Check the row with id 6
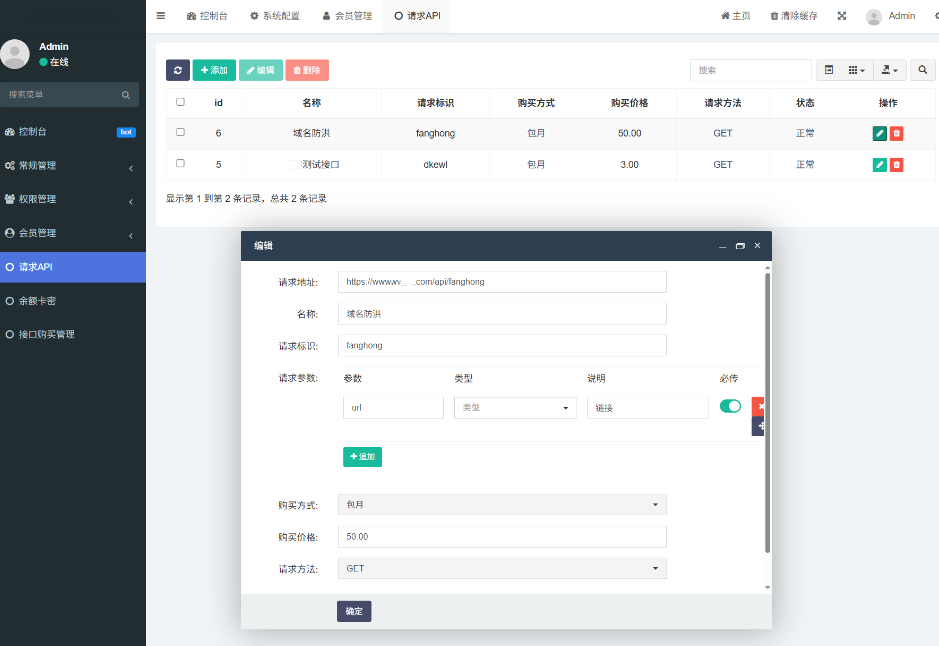Viewport: 939px width, 646px height. coord(180,132)
